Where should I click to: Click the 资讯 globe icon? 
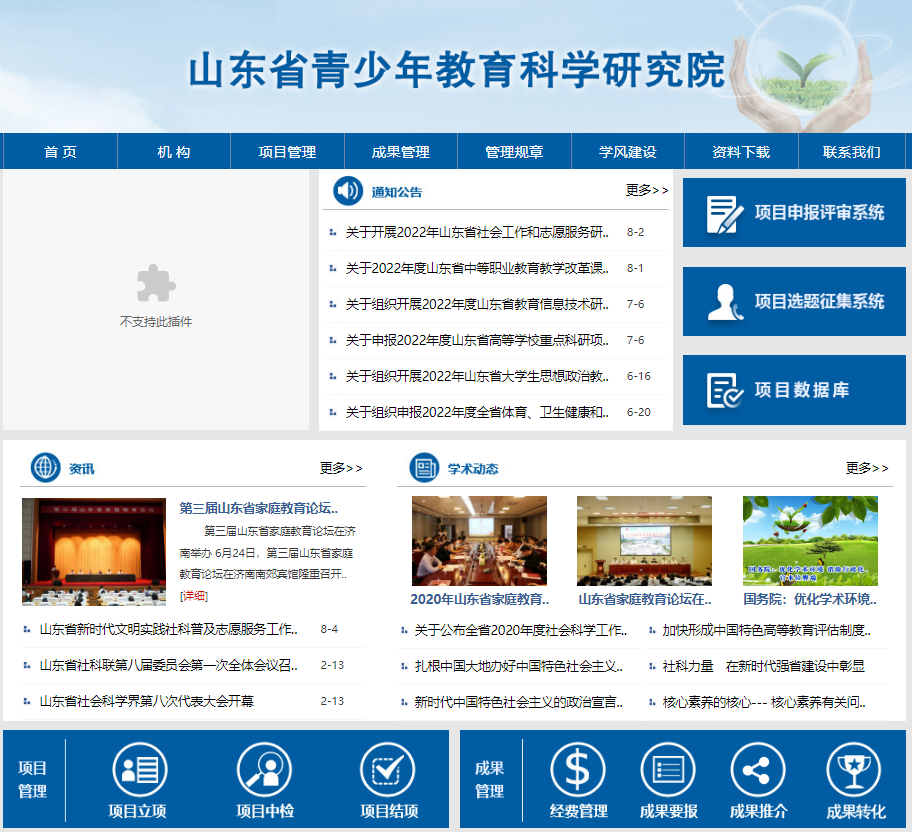(x=46, y=467)
